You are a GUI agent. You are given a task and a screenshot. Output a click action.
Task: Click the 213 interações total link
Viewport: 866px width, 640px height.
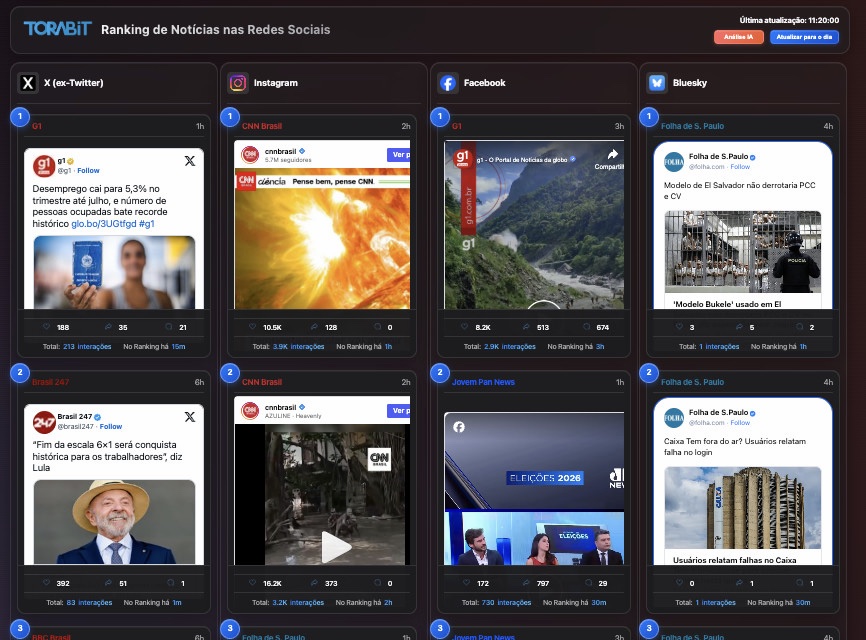87,347
